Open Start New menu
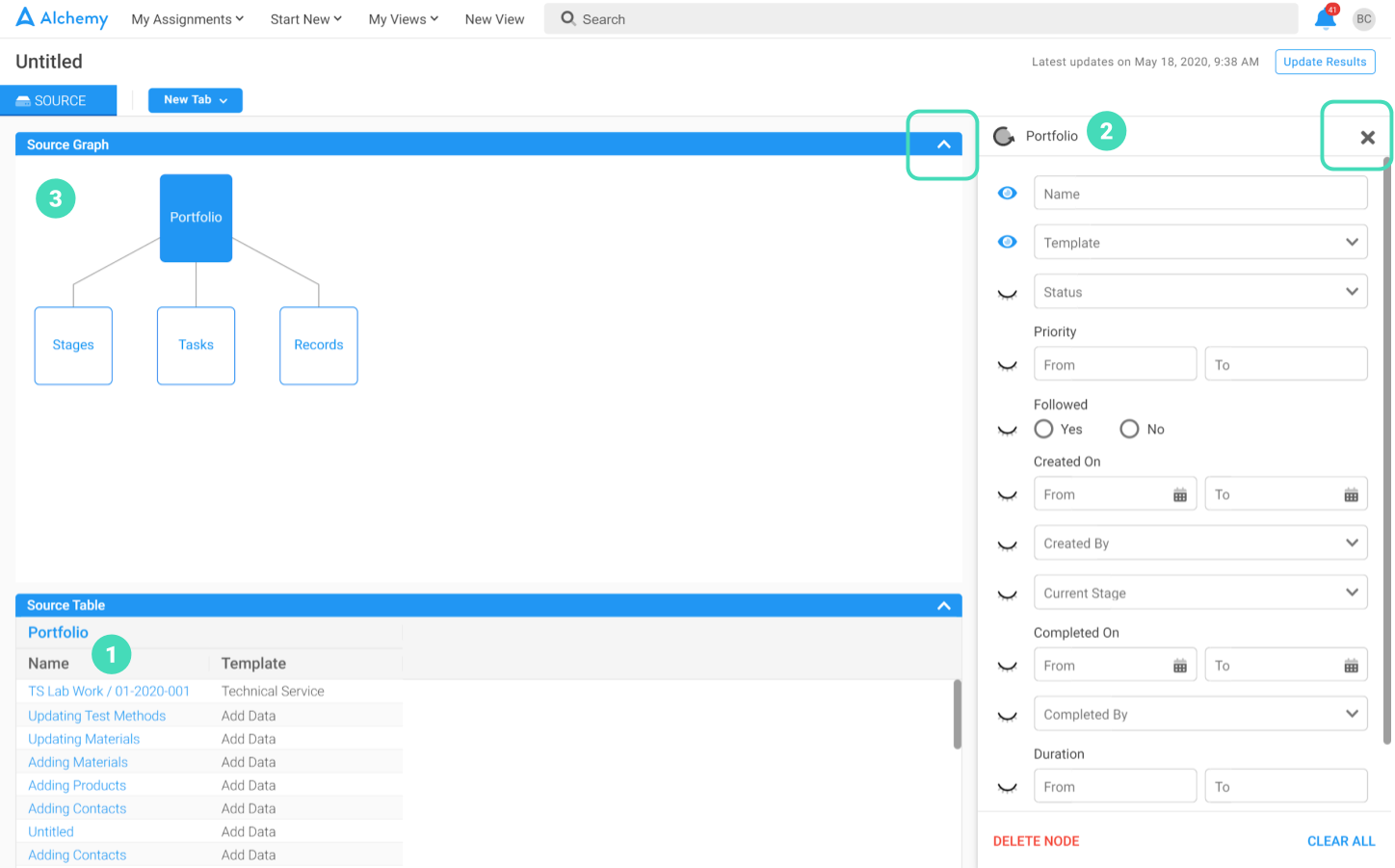 [x=306, y=19]
